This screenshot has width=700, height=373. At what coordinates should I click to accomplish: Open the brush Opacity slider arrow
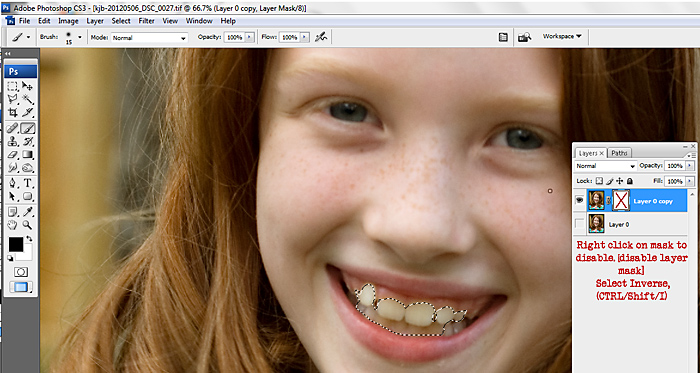[250, 37]
